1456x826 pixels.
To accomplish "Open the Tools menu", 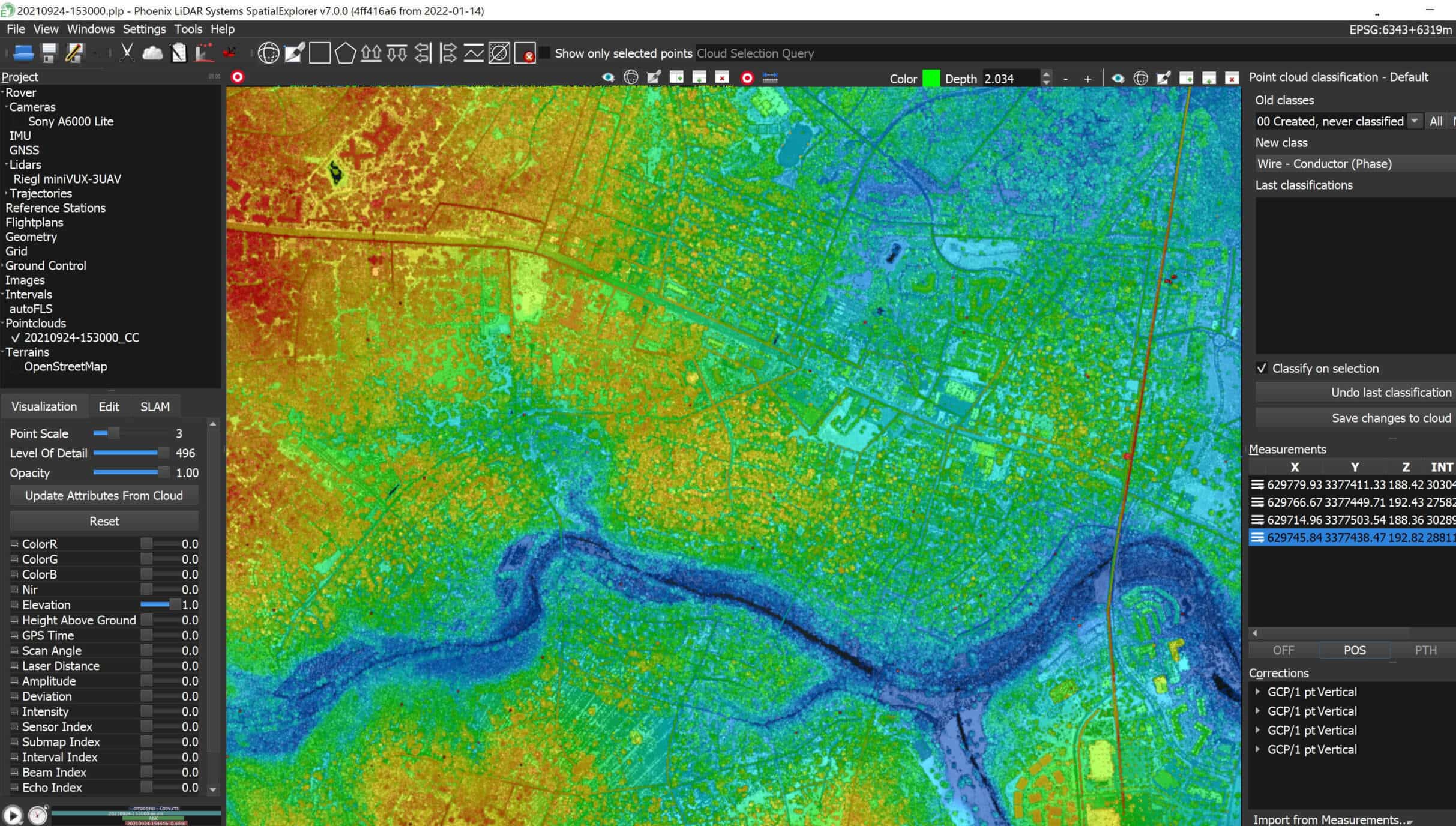I will [188, 28].
